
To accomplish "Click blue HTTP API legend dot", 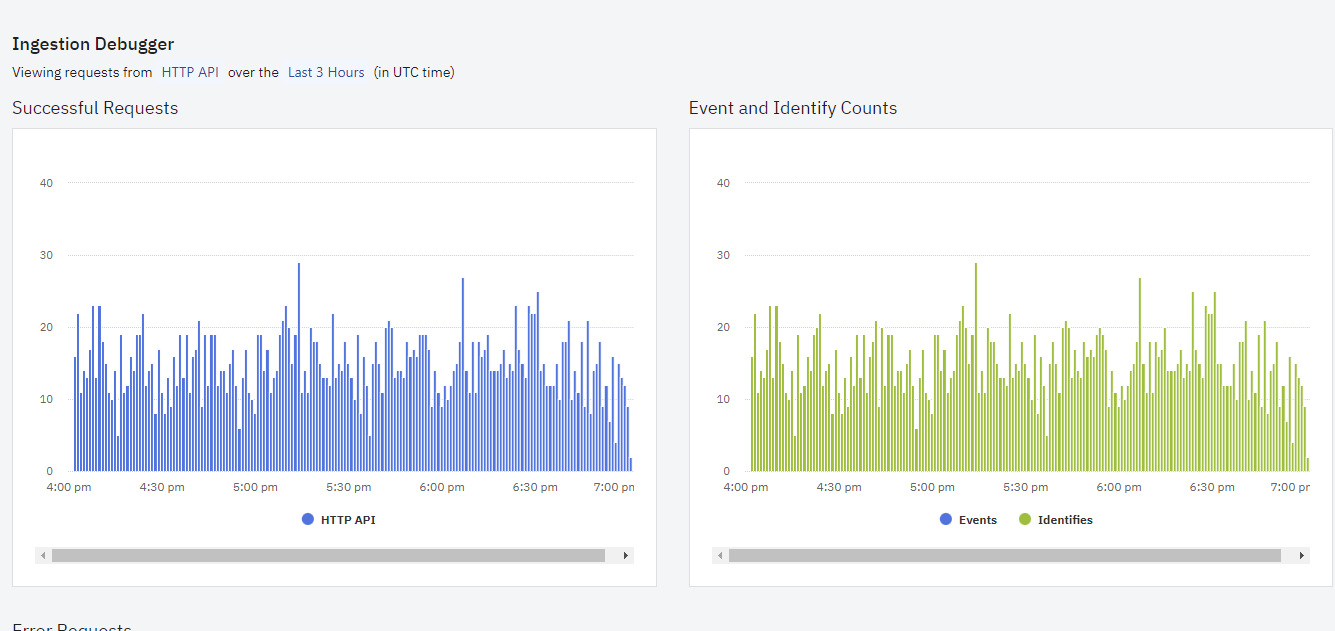I will click(308, 520).
